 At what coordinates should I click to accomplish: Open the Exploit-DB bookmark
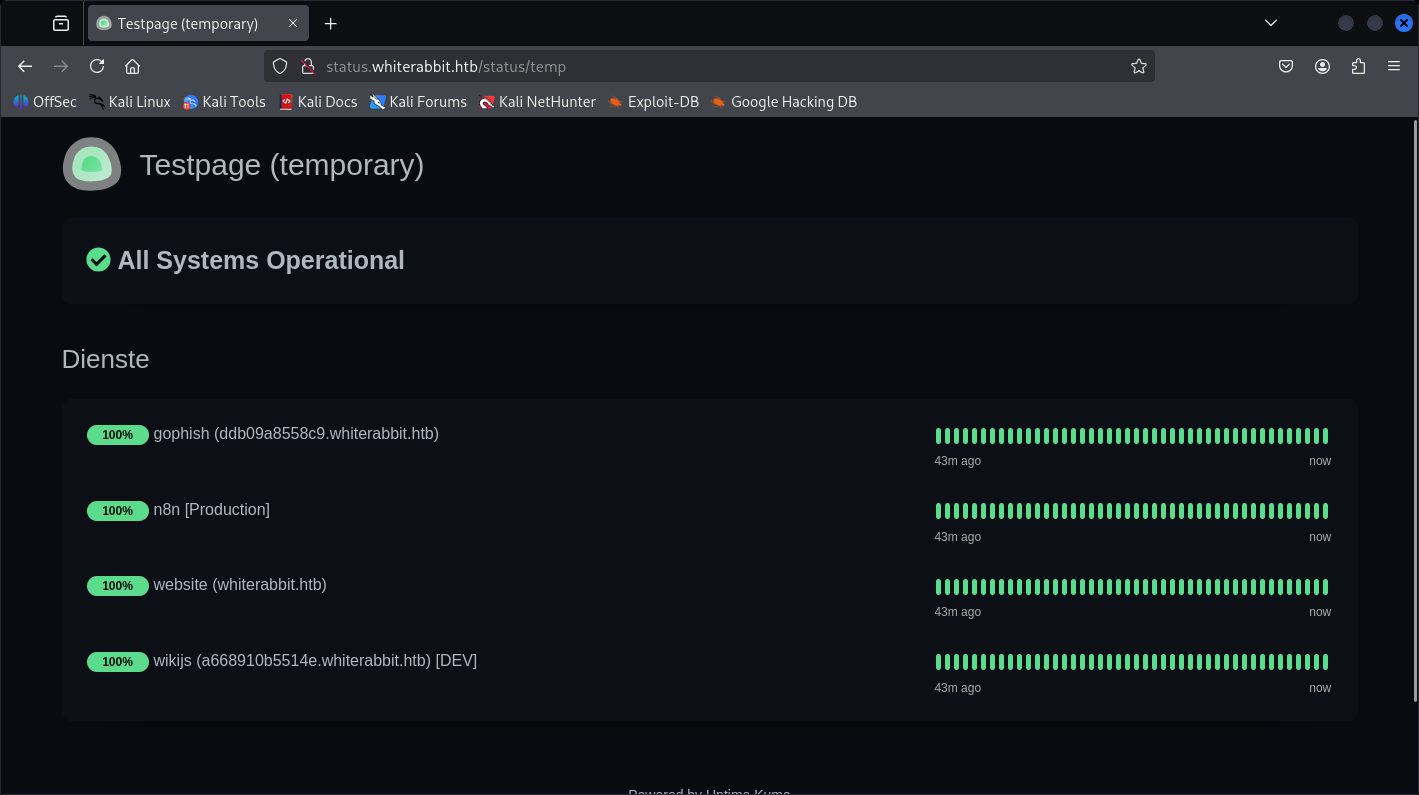[x=653, y=101]
